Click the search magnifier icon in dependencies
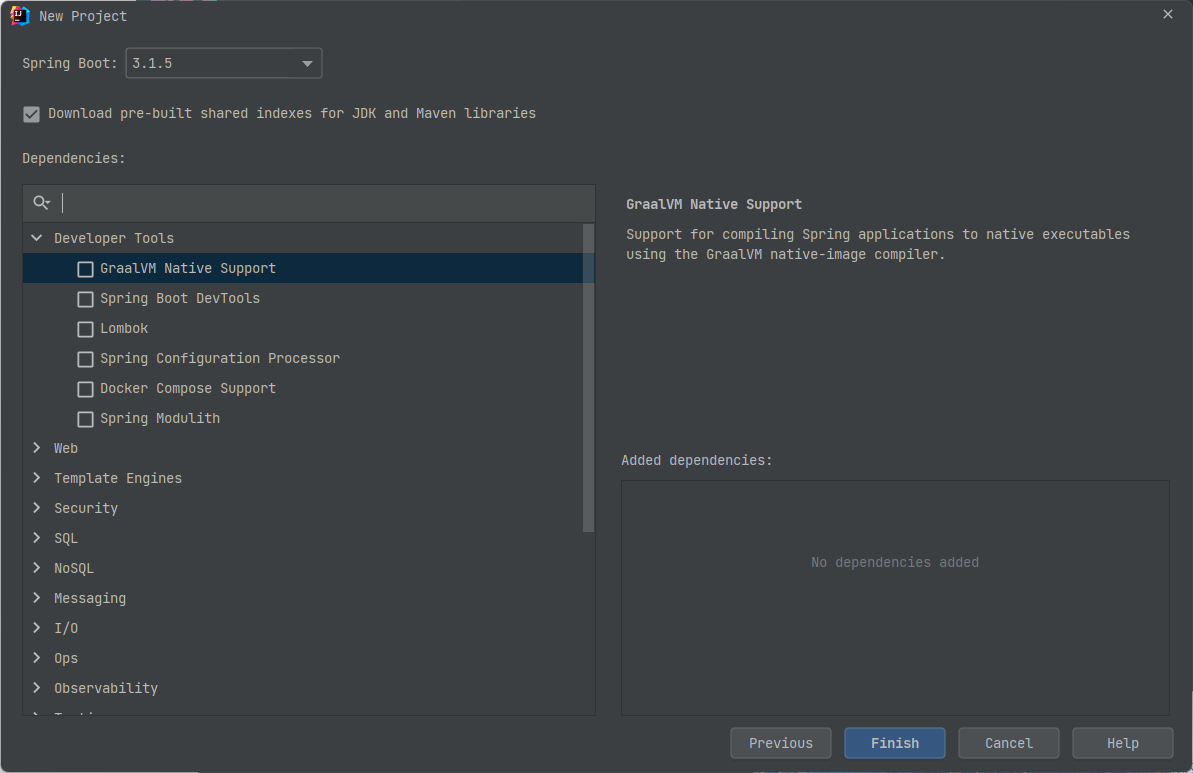The image size is (1193, 773). coord(41,202)
